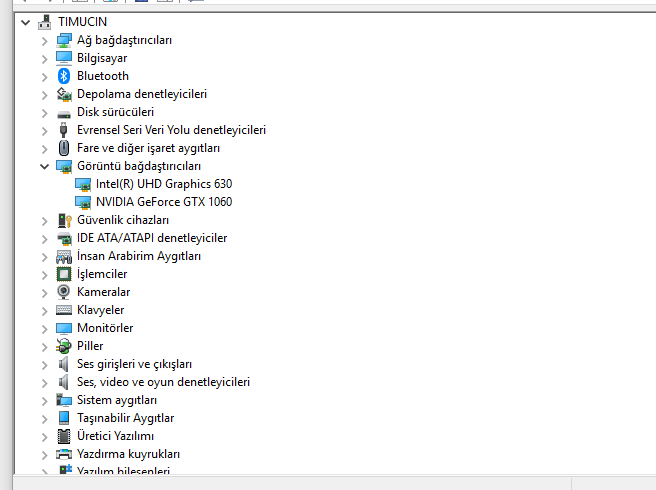
Task: Expand the Klavyeler chevron
Action: pos(44,311)
